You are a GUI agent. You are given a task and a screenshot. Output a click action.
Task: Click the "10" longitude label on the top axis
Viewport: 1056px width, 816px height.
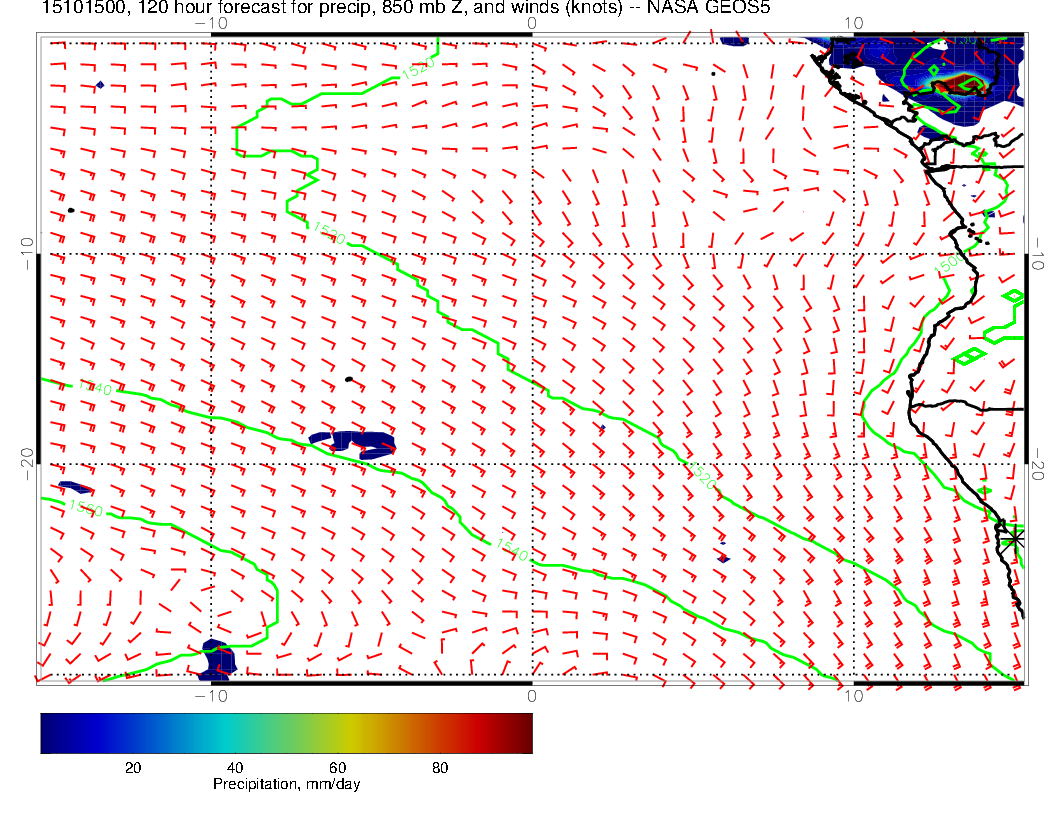pyautogui.click(x=853, y=24)
